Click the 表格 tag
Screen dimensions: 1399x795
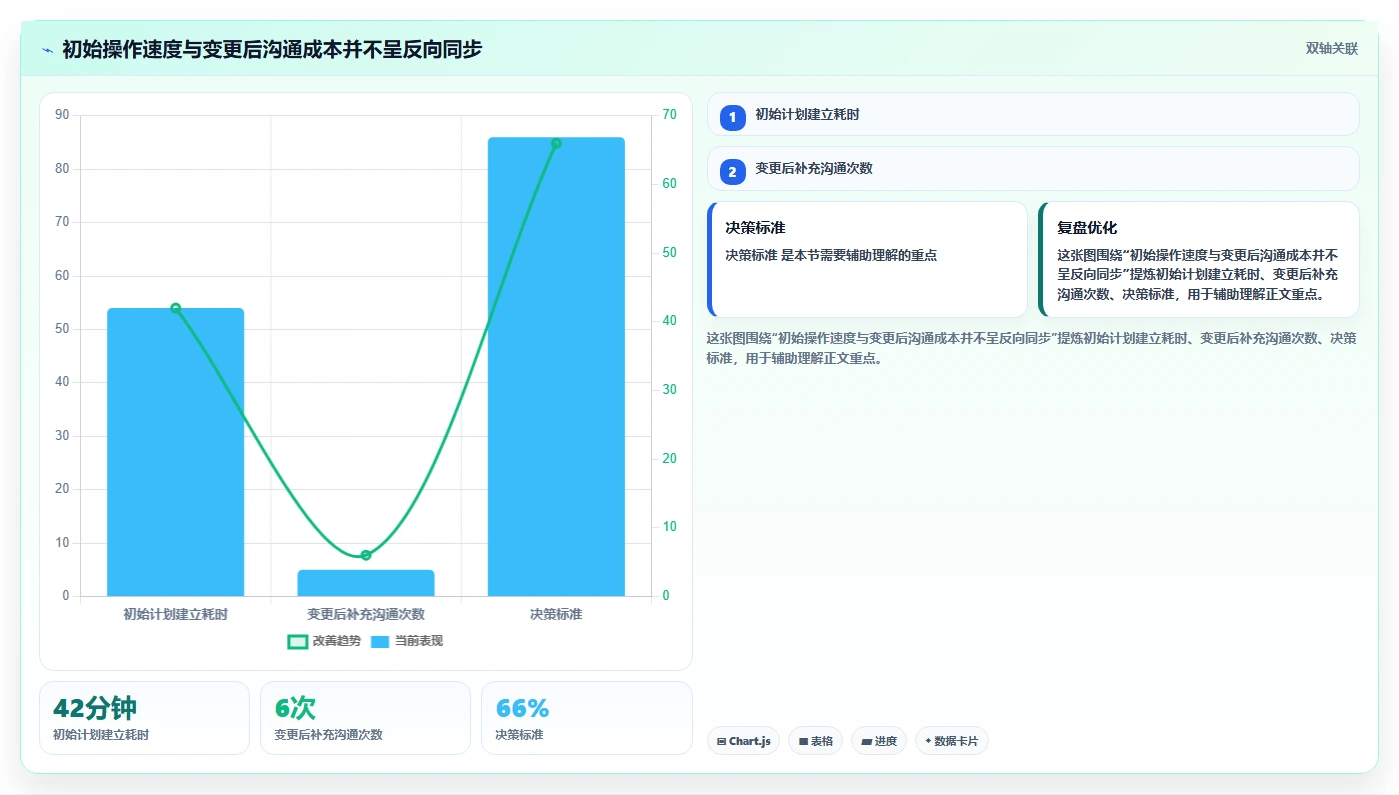coord(815,741)
